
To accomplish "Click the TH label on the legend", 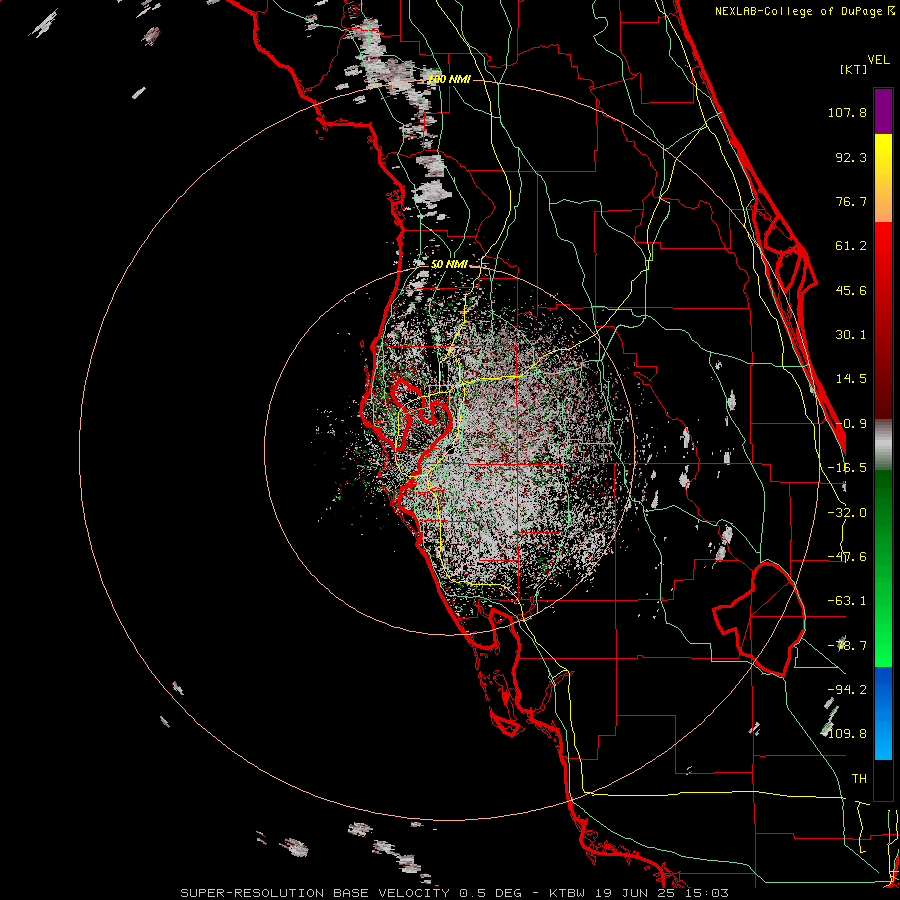I will [859, 779].
